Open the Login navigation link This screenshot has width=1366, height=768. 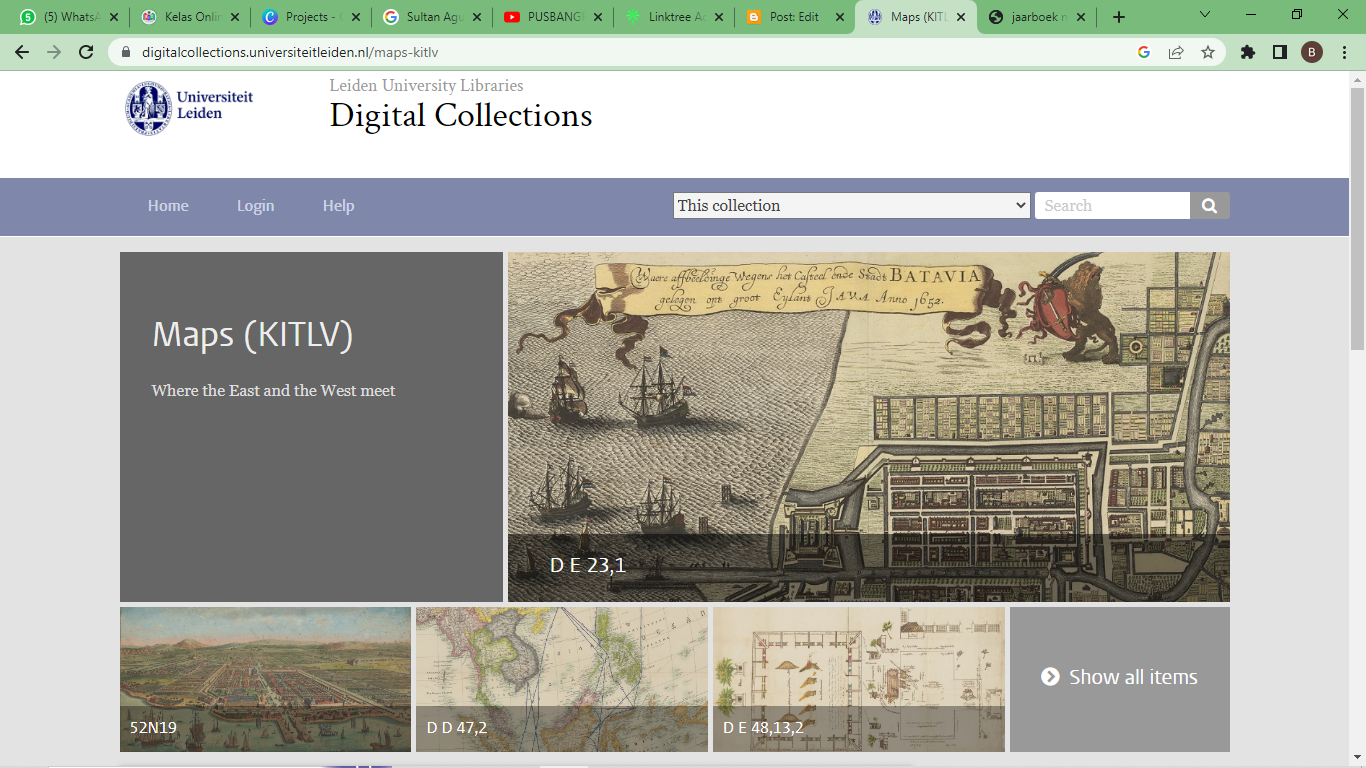(x=255, y=206)
